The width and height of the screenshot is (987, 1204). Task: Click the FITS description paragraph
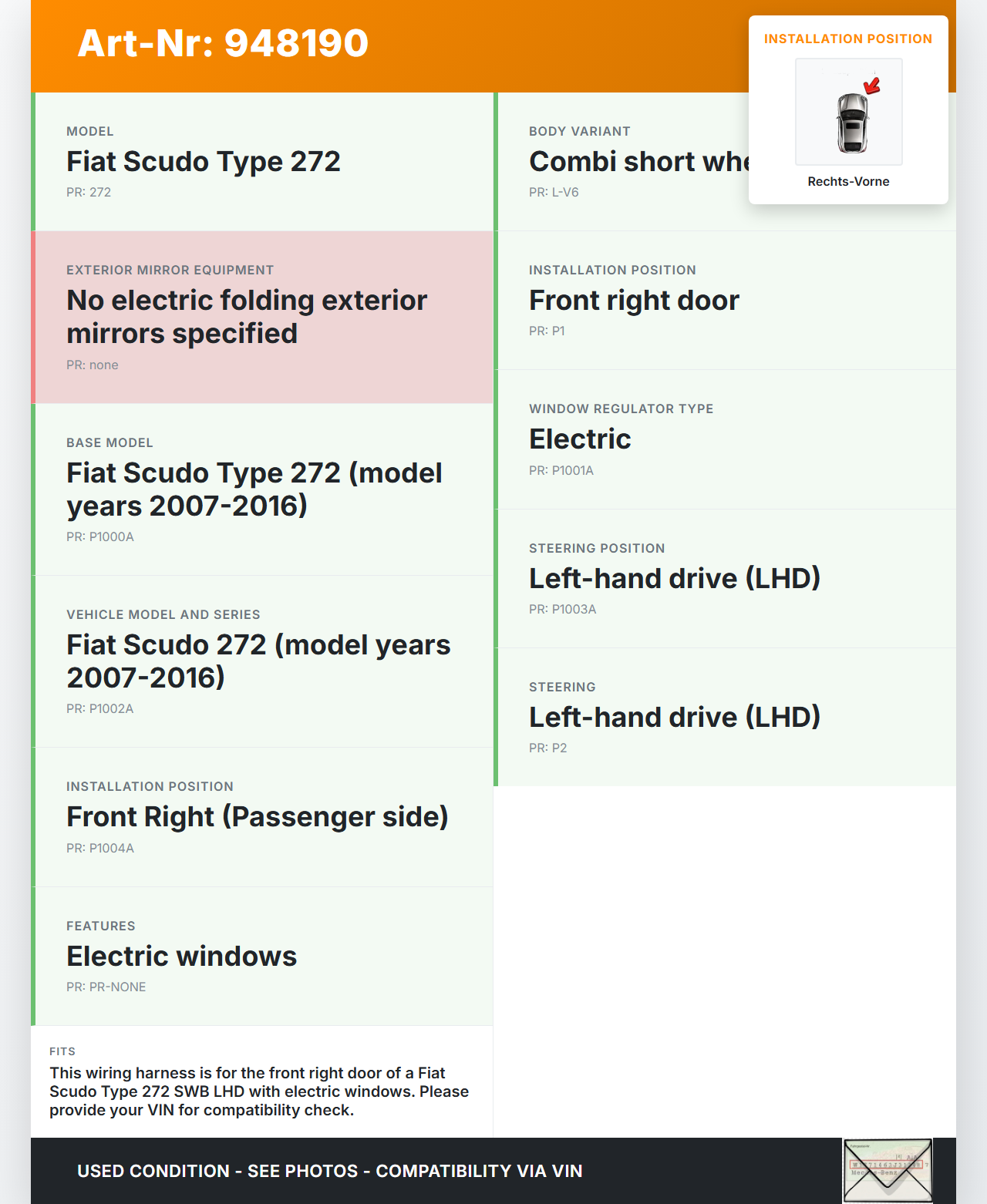[x=259, y=1091]
